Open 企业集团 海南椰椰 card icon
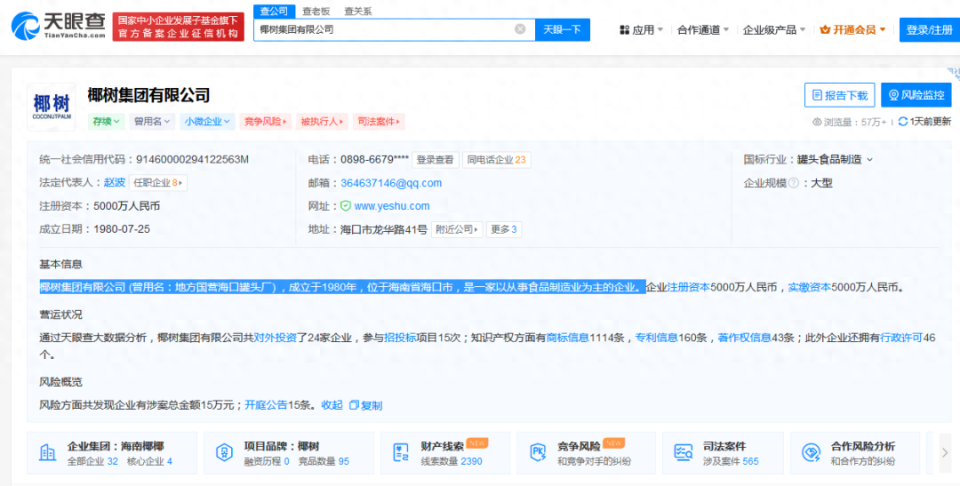 coord(47,453)
